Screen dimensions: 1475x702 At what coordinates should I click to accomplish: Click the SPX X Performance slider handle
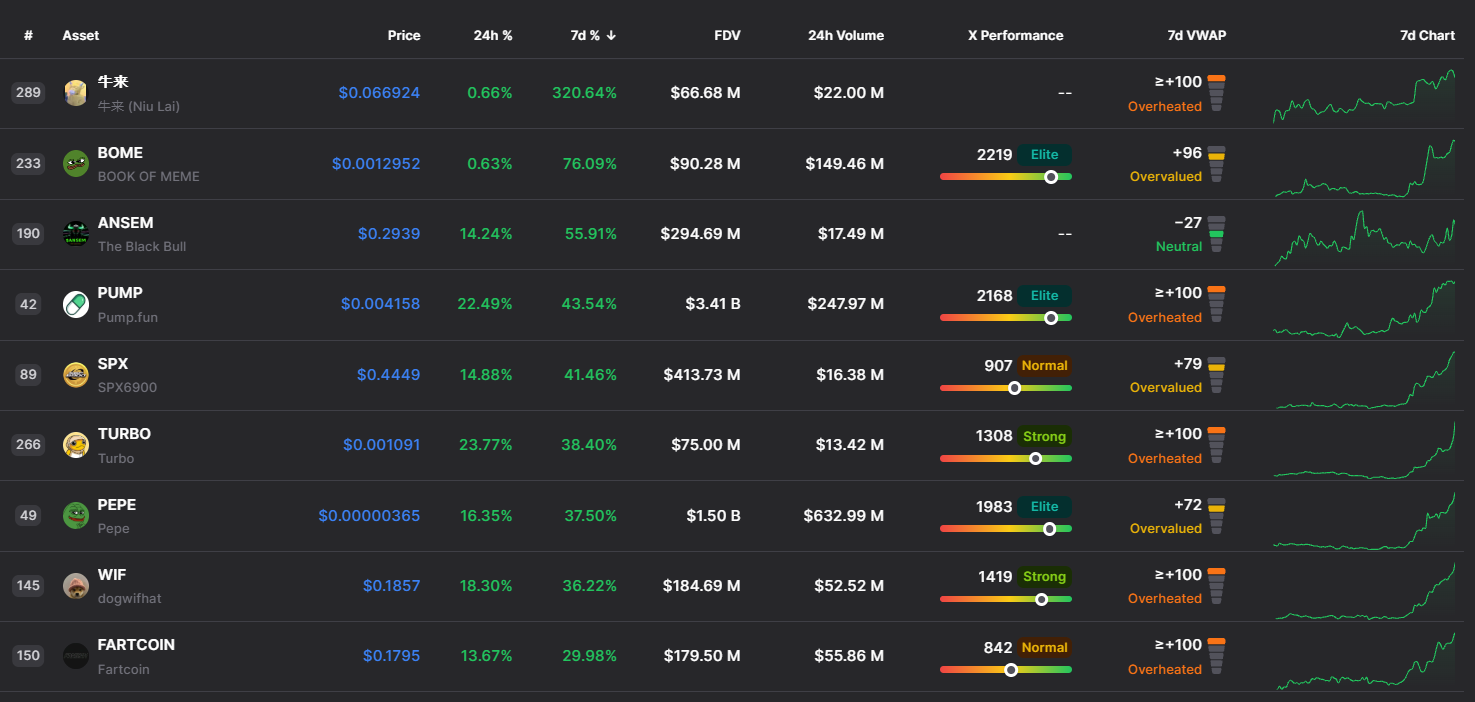coord(1014,388)
